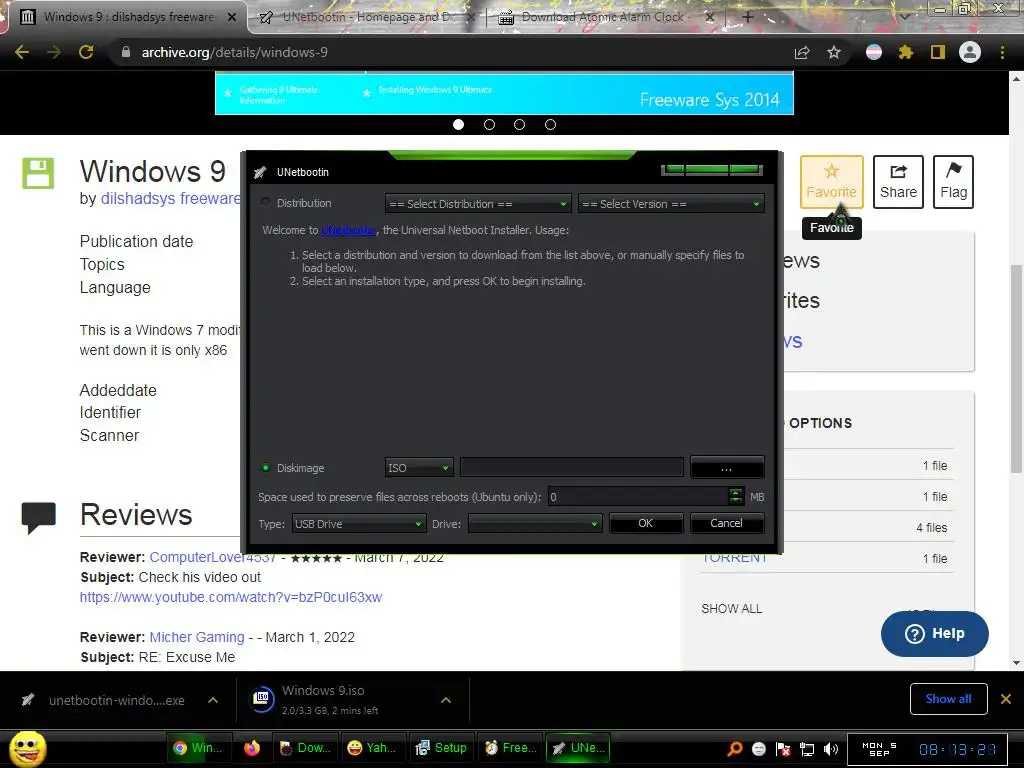Click the Share button on the item page

point(898,182)
